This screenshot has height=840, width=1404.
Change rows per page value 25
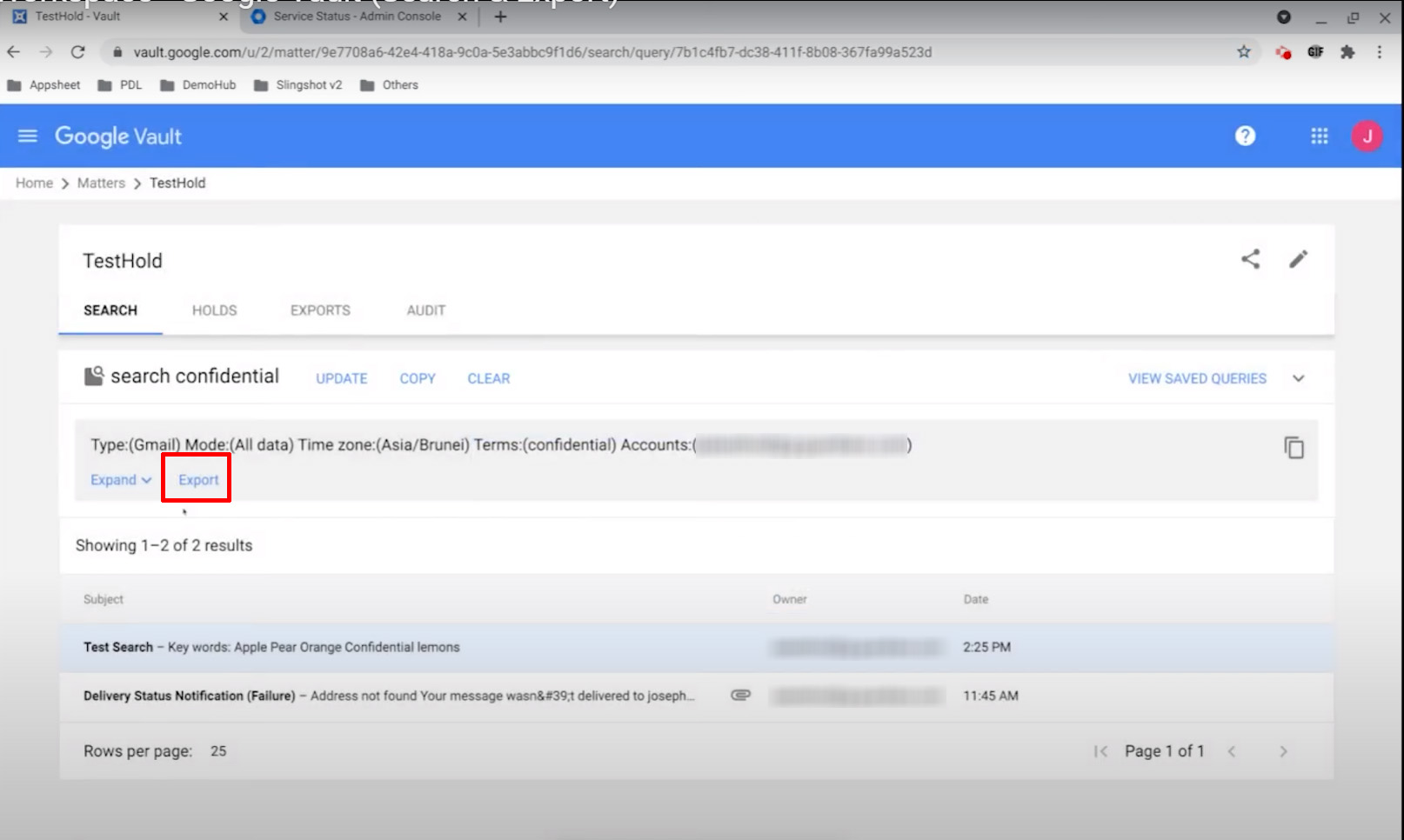coord(218,751)
